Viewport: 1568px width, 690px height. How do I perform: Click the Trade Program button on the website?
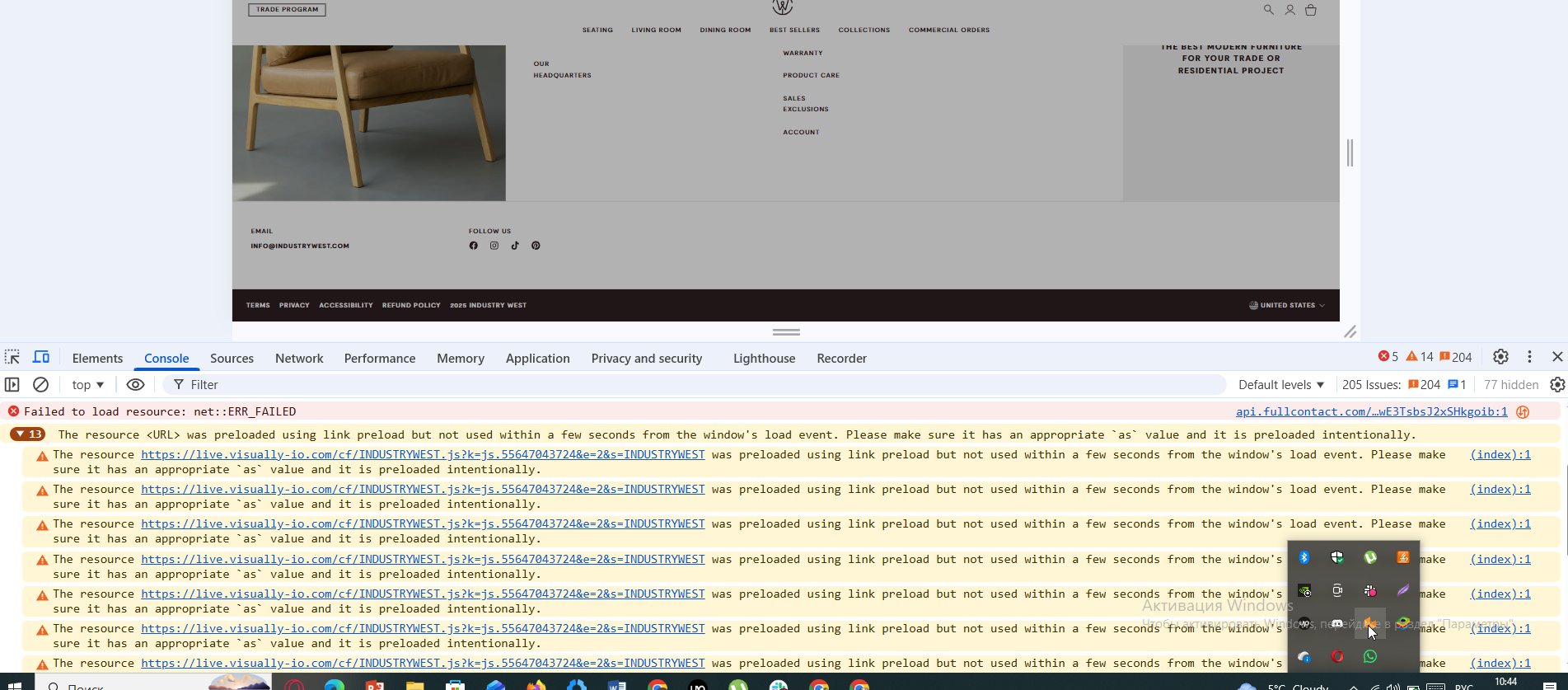point(287,10)
